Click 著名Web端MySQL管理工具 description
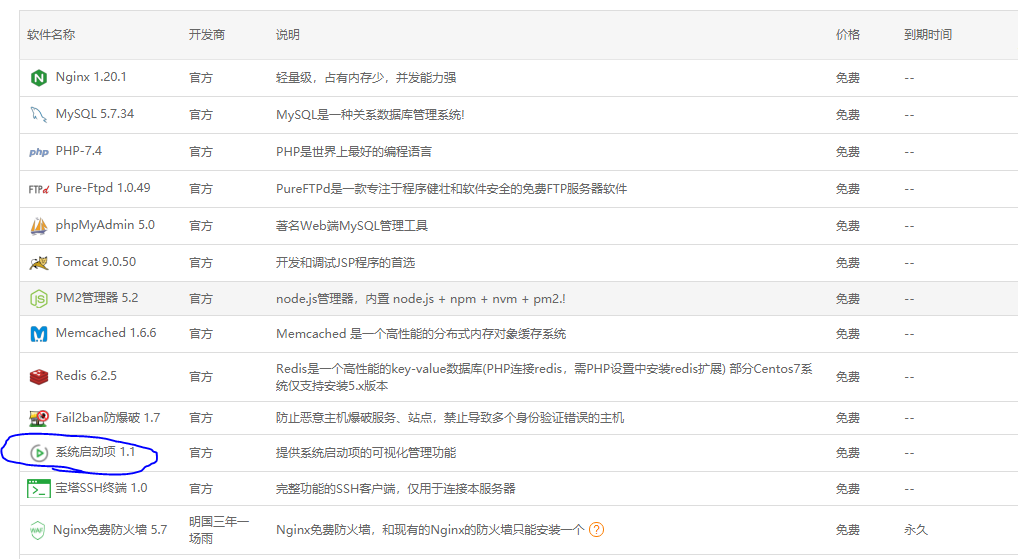Image resolution: width=1018 pixels, height=559 pixels. [x=352, y=225]
